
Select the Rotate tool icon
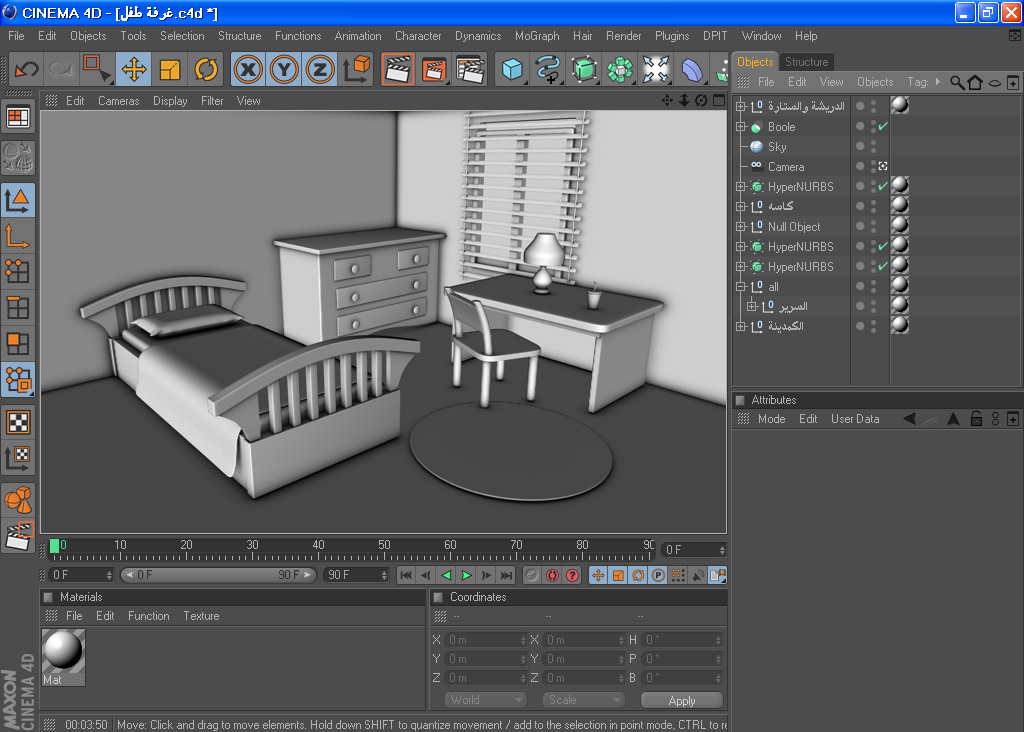(206, 69)
